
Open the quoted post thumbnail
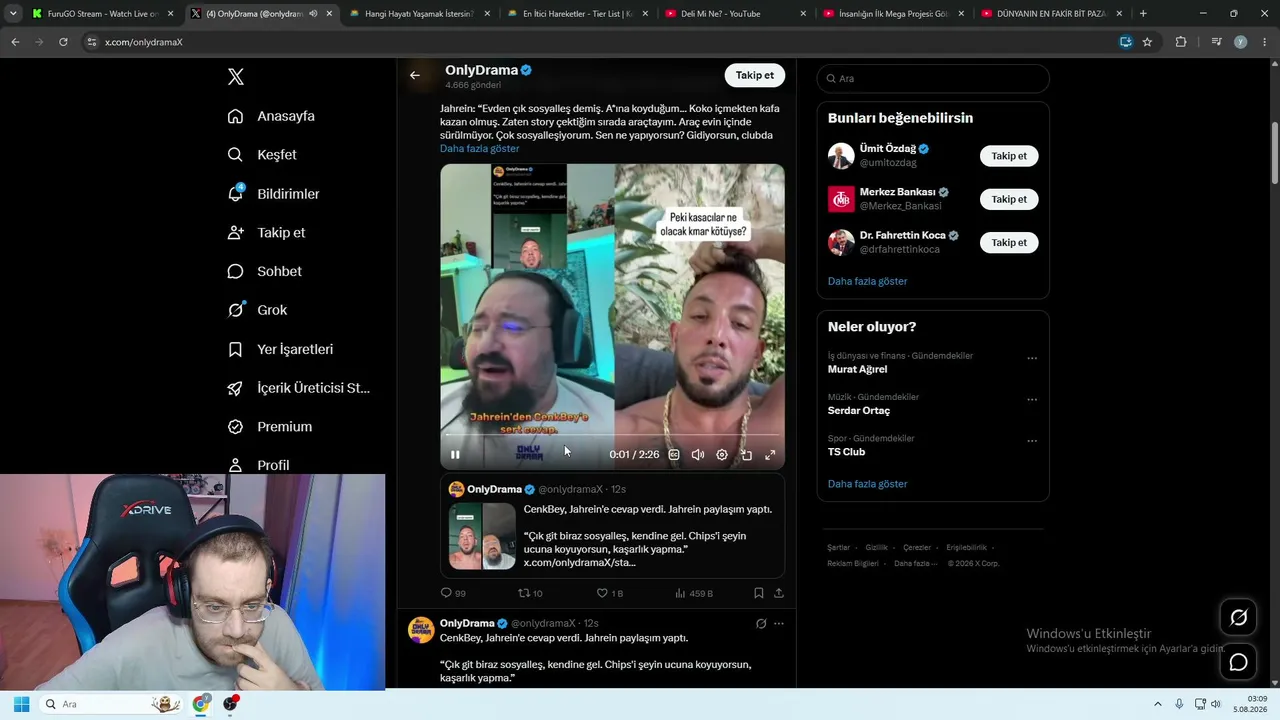click(482, 536)
